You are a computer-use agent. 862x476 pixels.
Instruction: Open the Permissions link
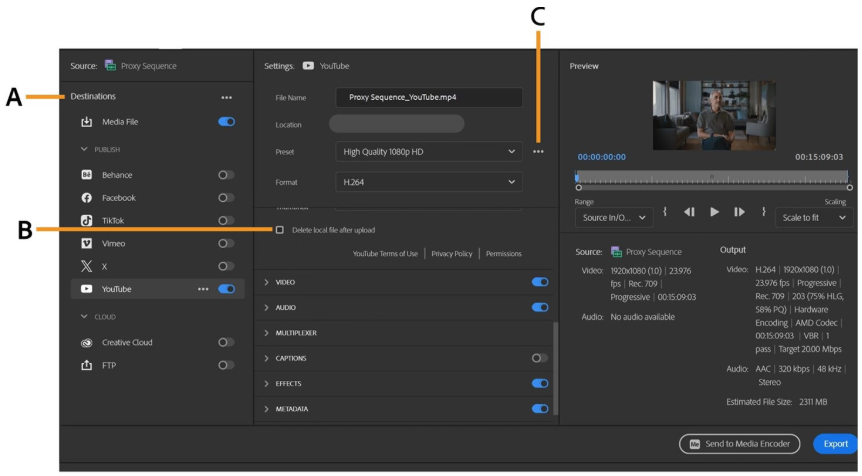pyautogui.click(x=504, y=254)
